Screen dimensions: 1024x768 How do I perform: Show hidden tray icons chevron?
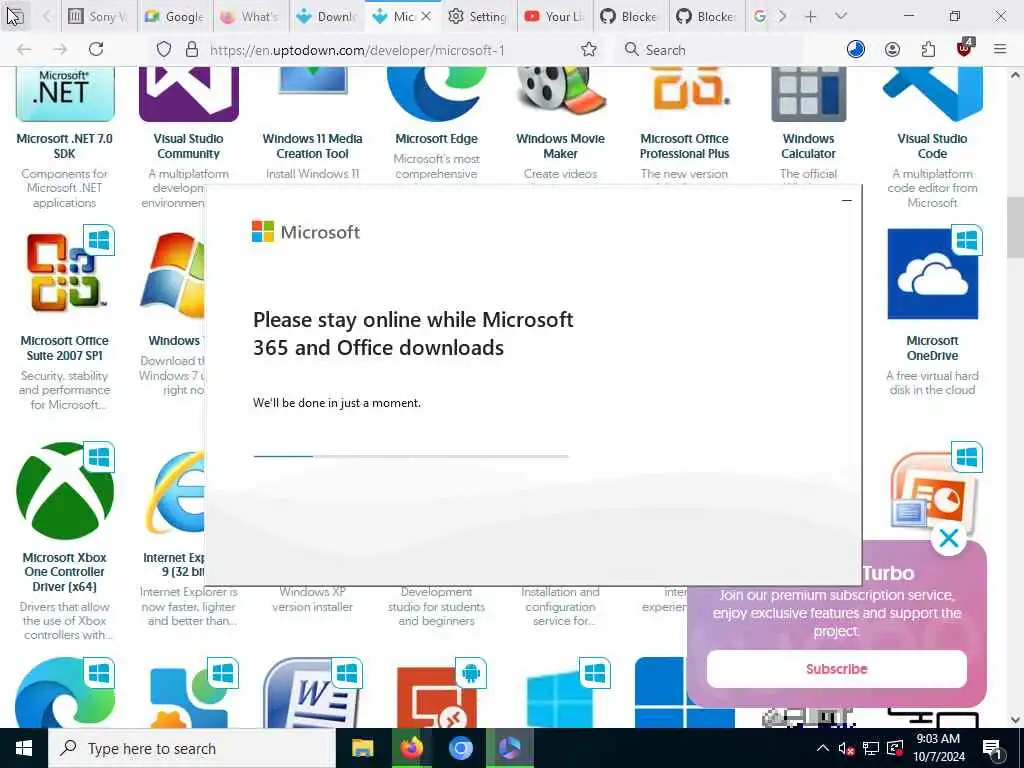pyautogui.click(x=823, y=749)
